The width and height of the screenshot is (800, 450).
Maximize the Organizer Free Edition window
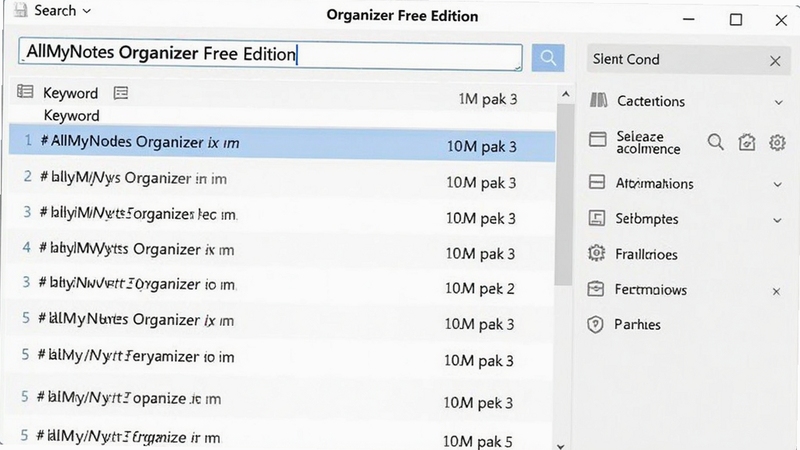point(736,19)
